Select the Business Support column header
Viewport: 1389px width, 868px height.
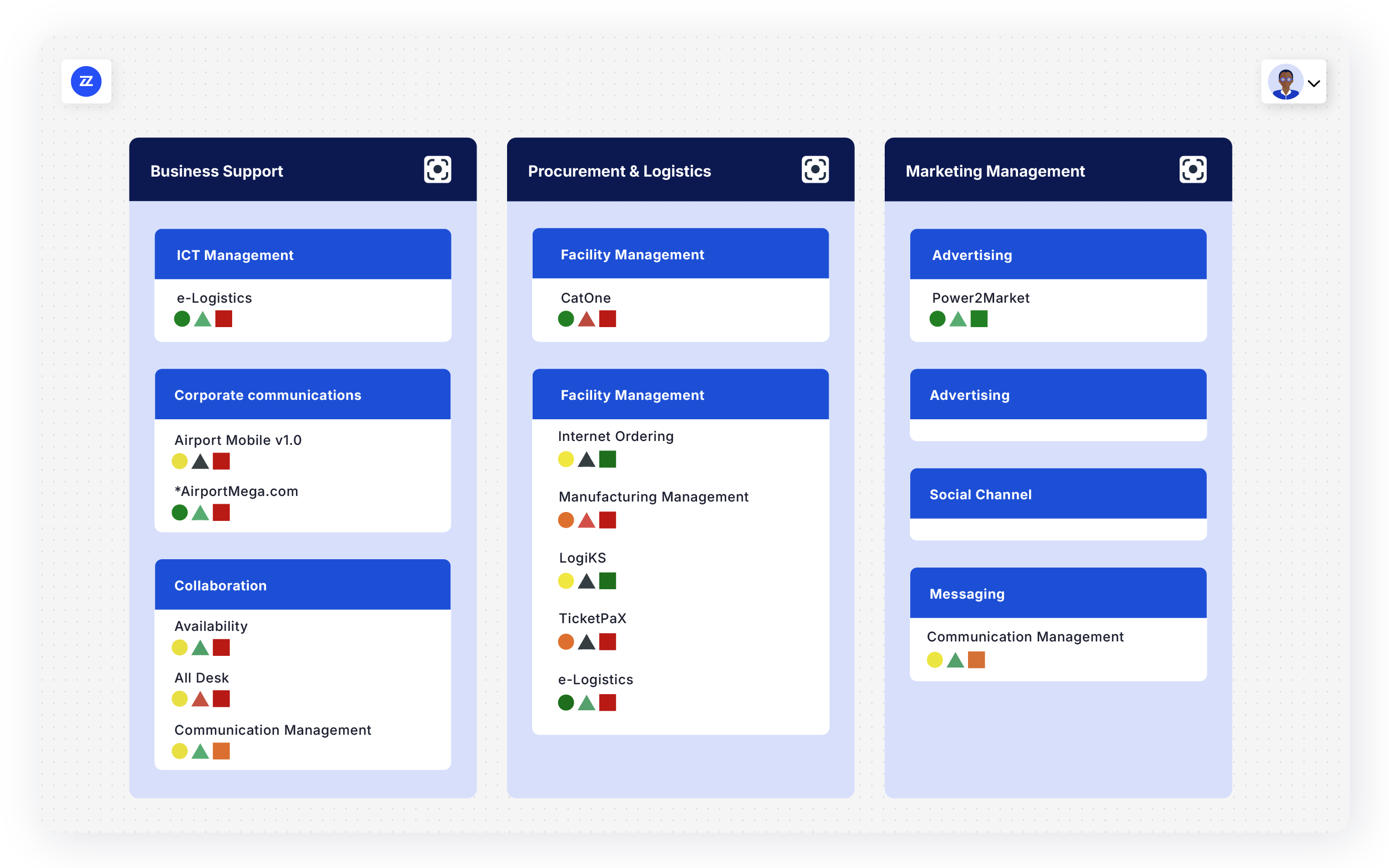[303, 169]
